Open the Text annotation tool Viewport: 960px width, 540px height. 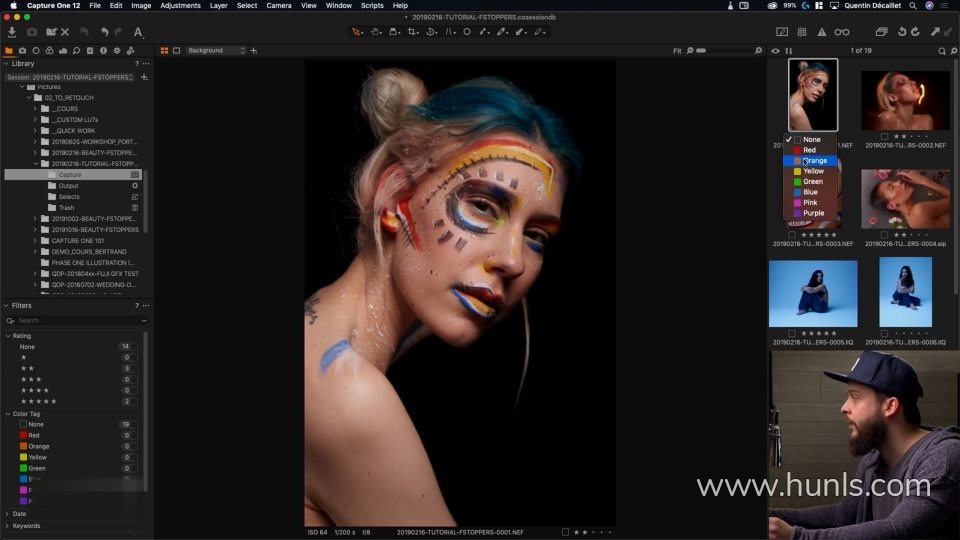(138, 32)
